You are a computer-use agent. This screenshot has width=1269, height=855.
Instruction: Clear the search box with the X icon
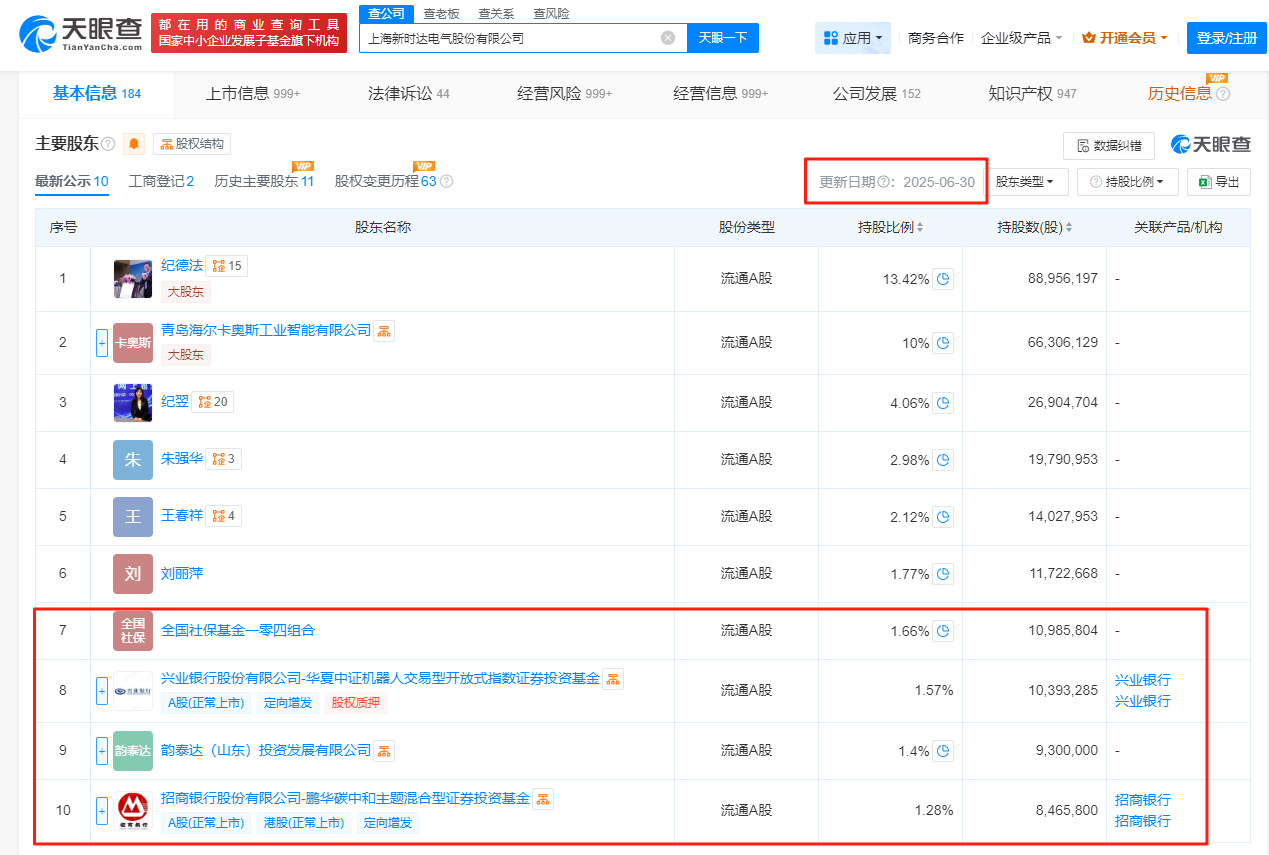click(668, 38)
